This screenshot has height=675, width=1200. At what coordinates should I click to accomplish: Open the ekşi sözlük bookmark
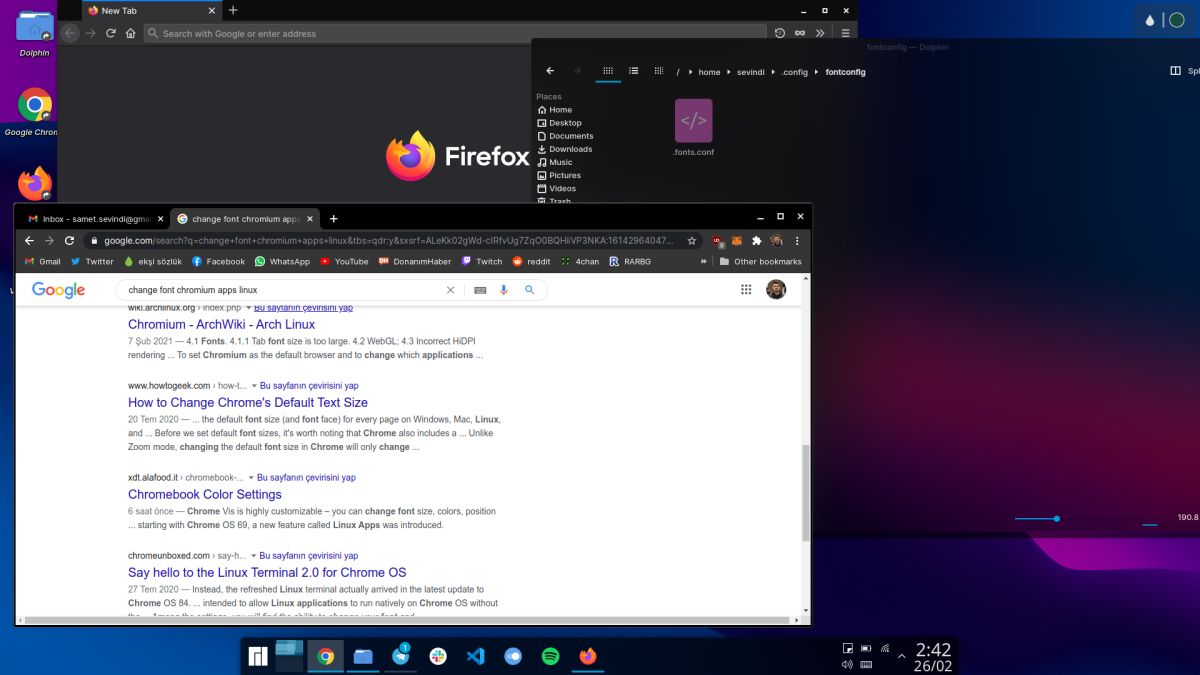click(152, 261)
